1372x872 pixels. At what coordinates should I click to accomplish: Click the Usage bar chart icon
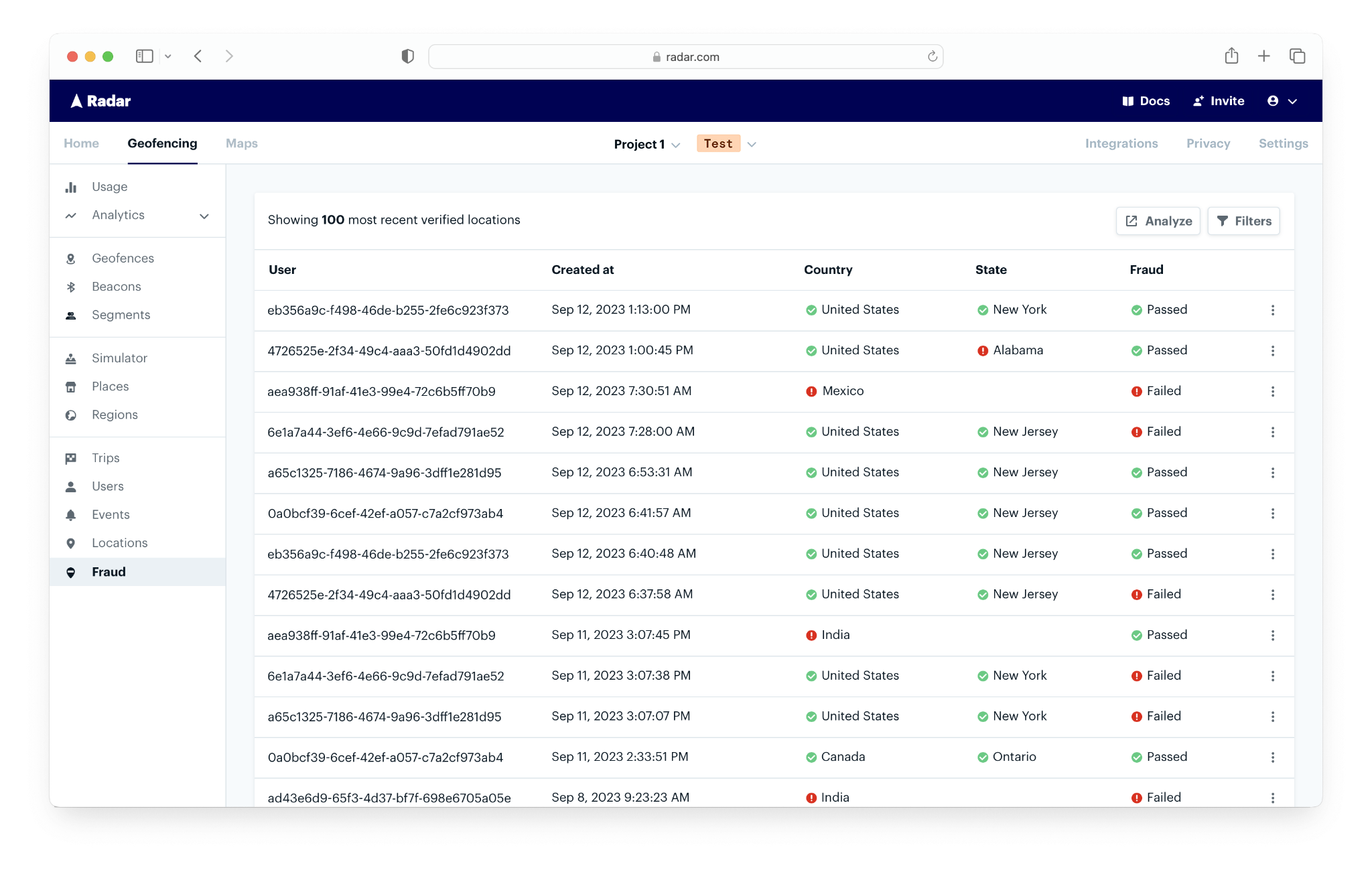click(71, 188)
